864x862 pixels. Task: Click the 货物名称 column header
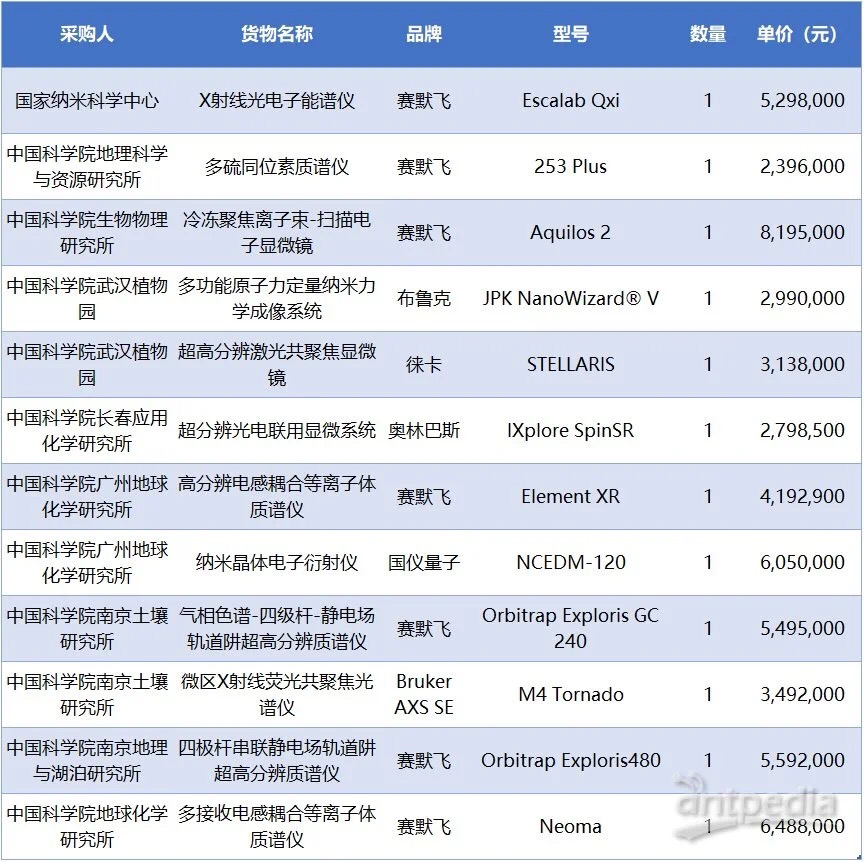pyautogui.click(x=277, y=34)
